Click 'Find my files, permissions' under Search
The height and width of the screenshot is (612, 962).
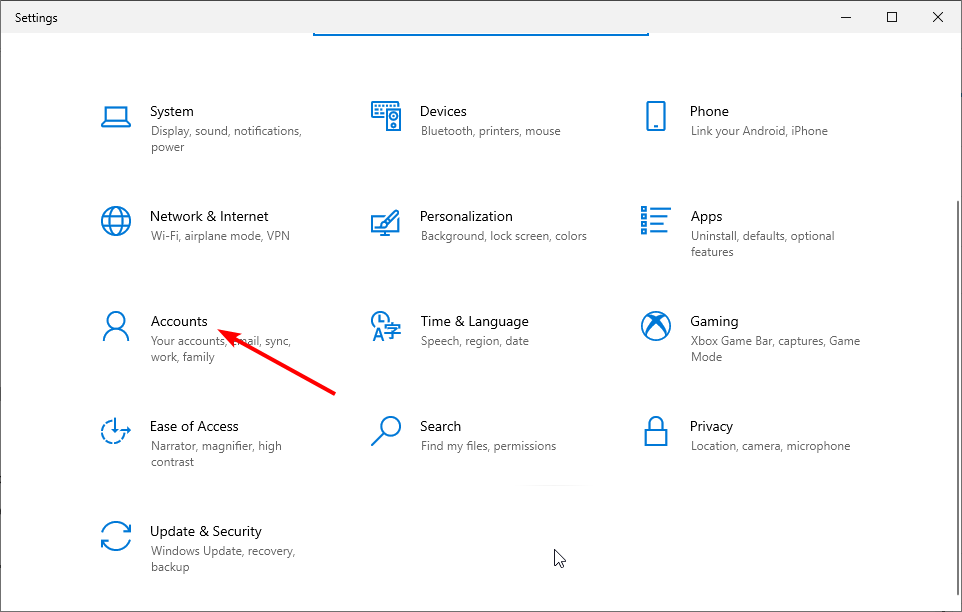[x=491, y=446]
